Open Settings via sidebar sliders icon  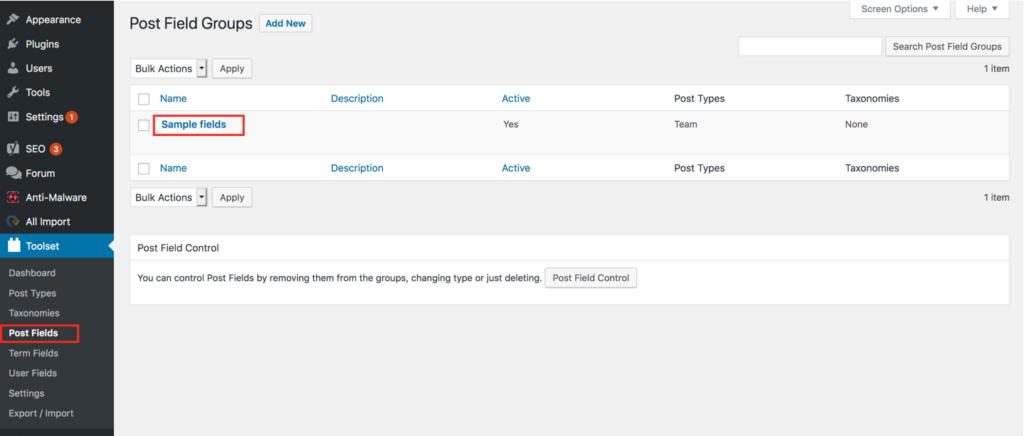click(x=12, y=117)
